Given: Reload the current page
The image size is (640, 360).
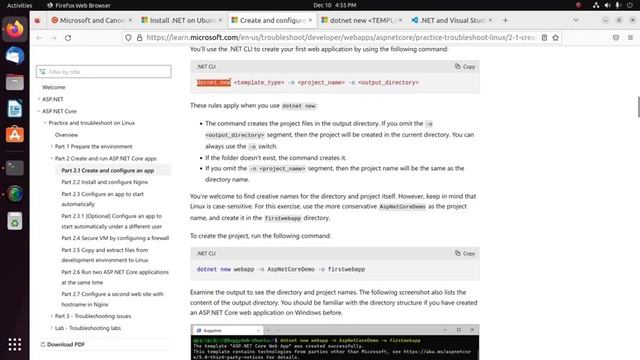Looking at the screenshot, I should (68, 38).
